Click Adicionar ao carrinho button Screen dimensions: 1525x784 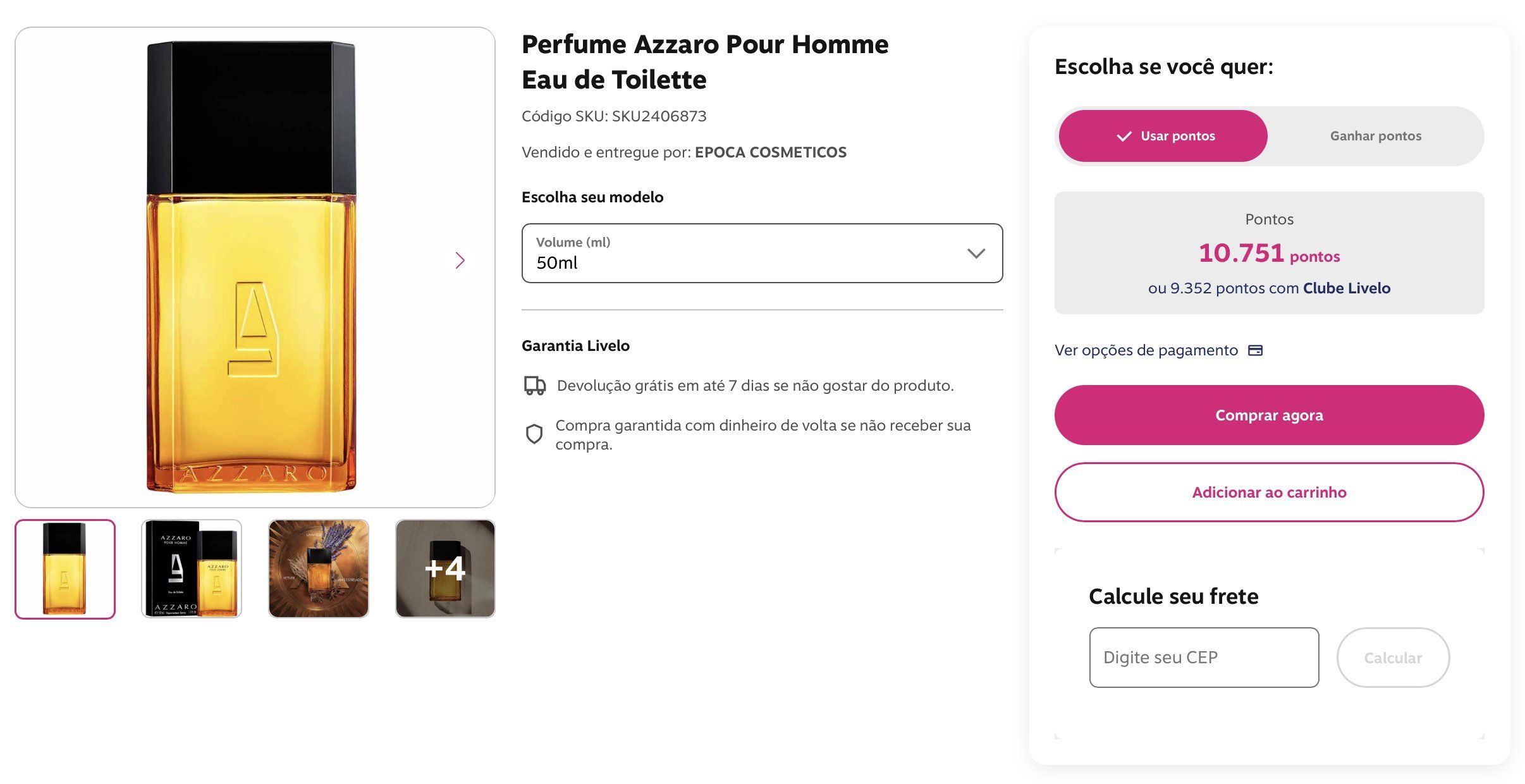click(x=1269, y=493)
